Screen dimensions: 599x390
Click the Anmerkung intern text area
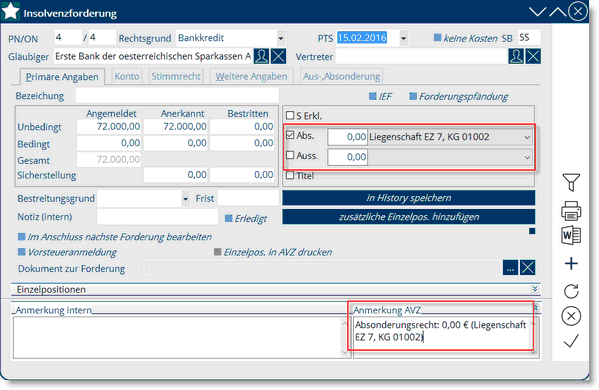tap(176, 338)
